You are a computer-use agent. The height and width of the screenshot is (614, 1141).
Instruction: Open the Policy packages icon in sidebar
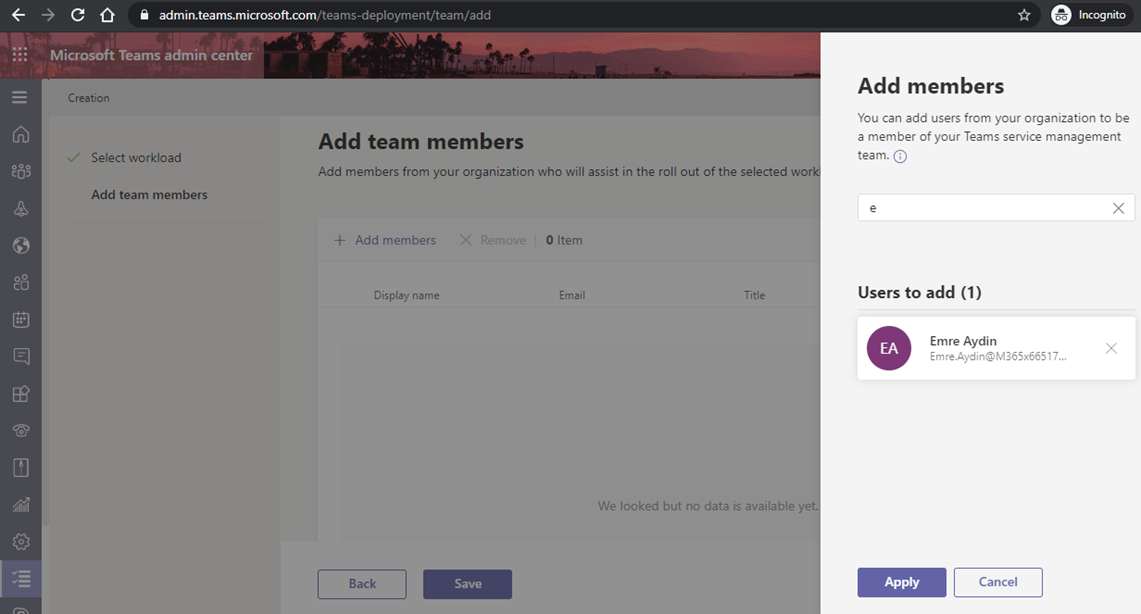coord(21,468)
